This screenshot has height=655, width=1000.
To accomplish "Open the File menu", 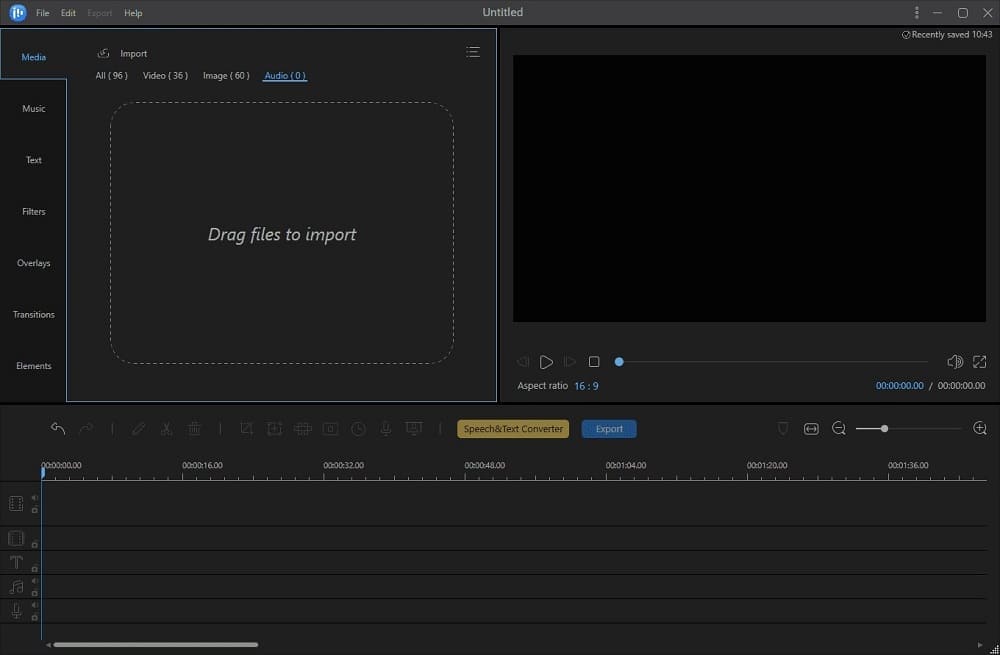I will 43,13.
